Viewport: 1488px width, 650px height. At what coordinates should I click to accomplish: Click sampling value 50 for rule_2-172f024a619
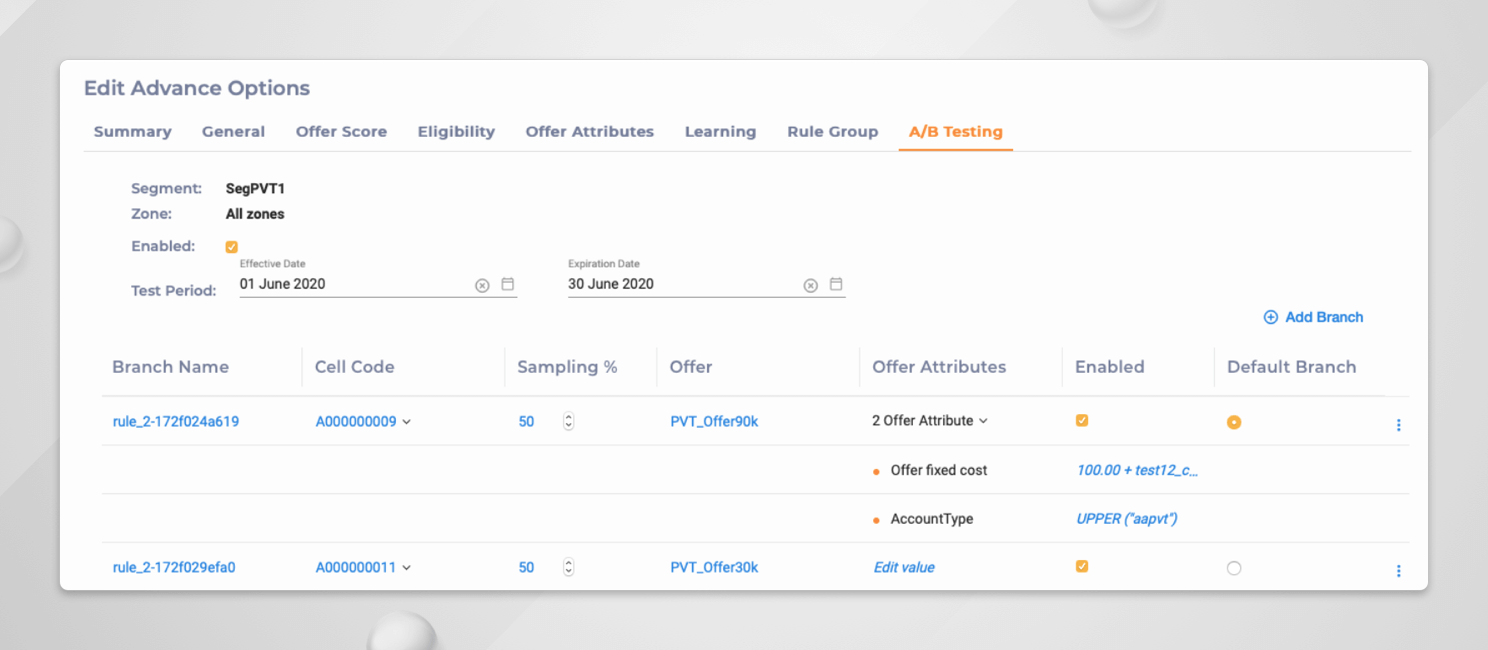527,422
